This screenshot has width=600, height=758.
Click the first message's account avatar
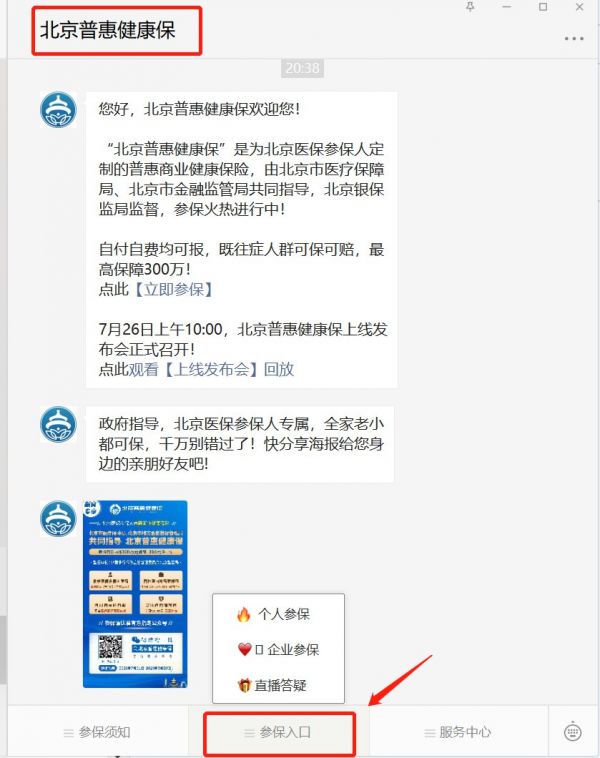[58, 110]
